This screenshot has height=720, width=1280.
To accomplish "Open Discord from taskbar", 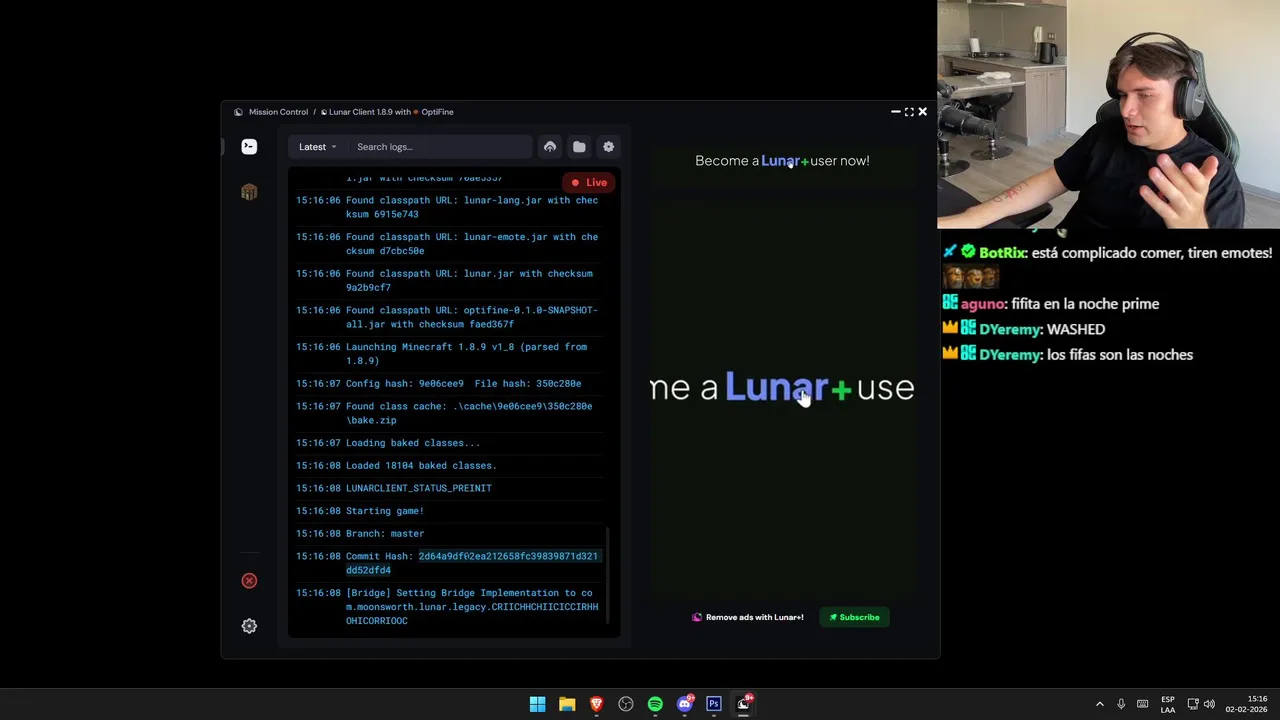I will [x=685, y=704].
